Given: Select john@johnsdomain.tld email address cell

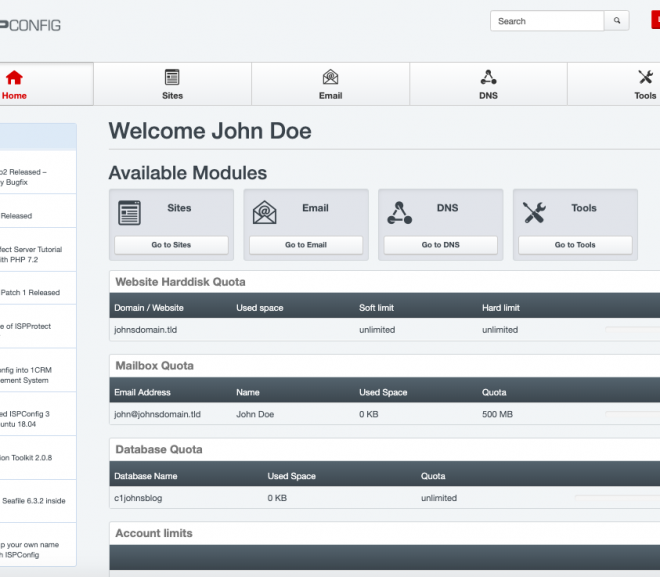Looking at the screenshot, I should pyautogui.click(x=157, y=414).
